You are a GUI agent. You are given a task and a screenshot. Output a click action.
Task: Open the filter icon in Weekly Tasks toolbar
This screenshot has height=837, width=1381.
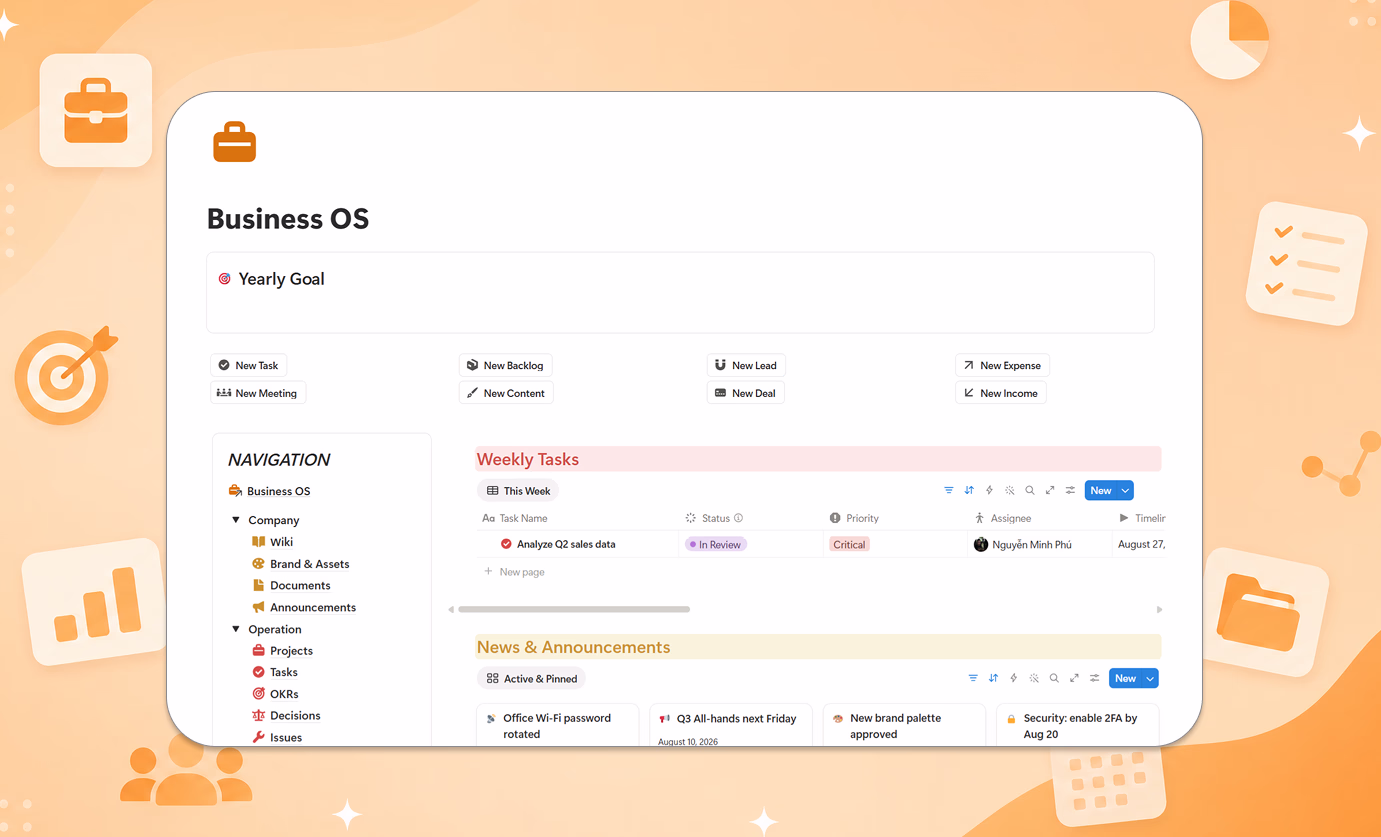pyautogui.click(x=949, y=490)
